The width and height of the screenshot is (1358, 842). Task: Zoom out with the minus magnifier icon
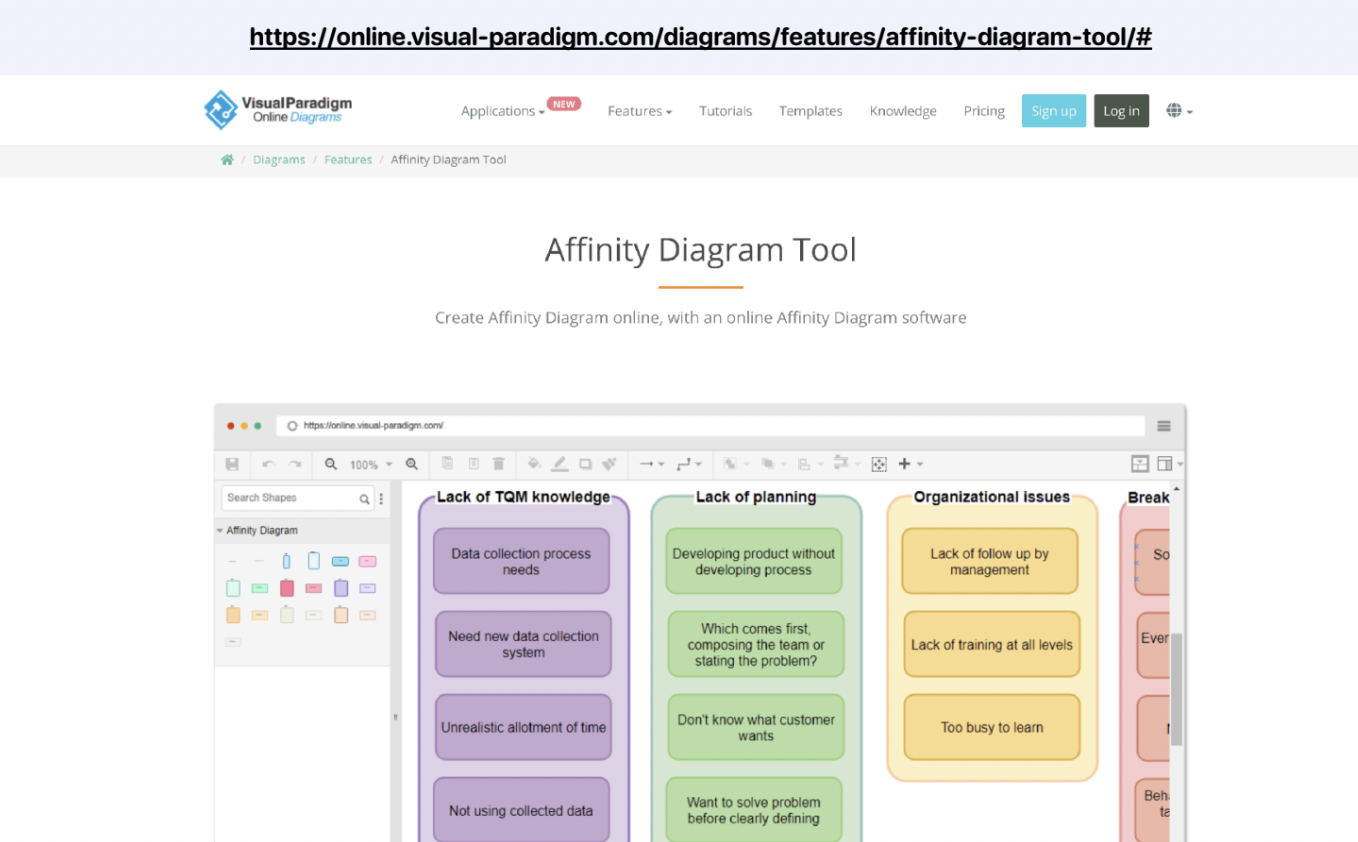pos(331,464)
